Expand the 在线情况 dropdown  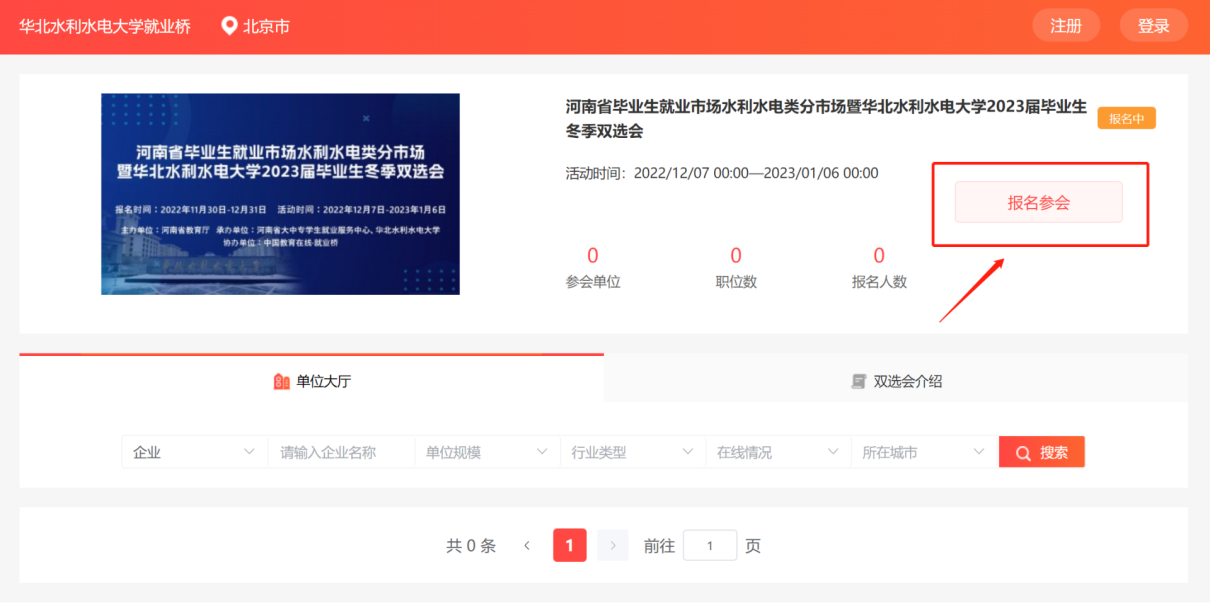click(778, 451)
